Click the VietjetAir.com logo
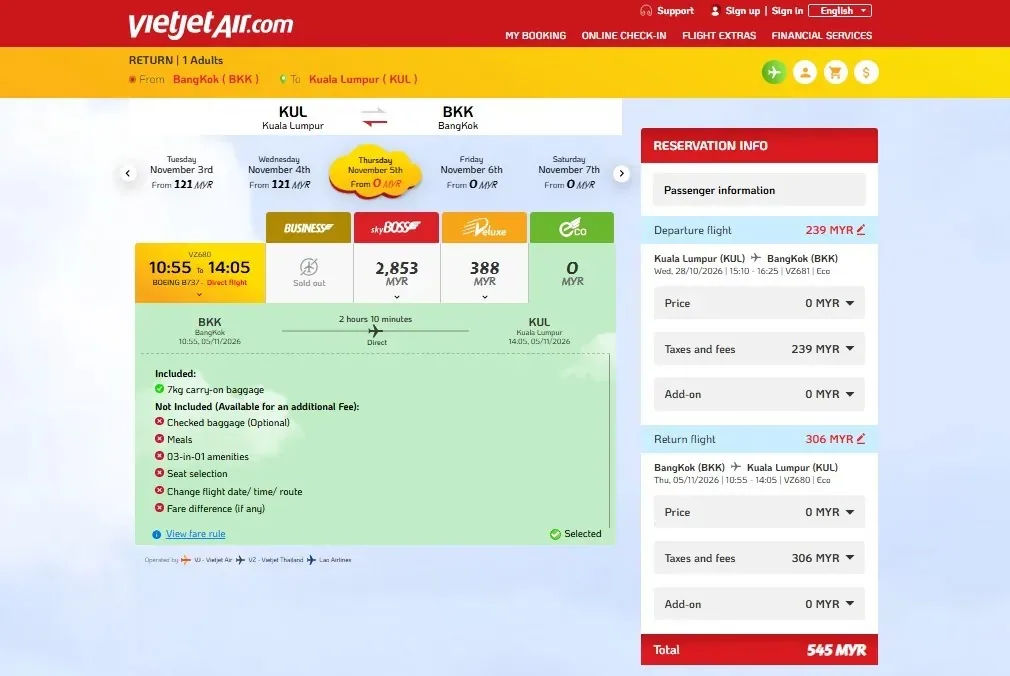 click(211, 24)
